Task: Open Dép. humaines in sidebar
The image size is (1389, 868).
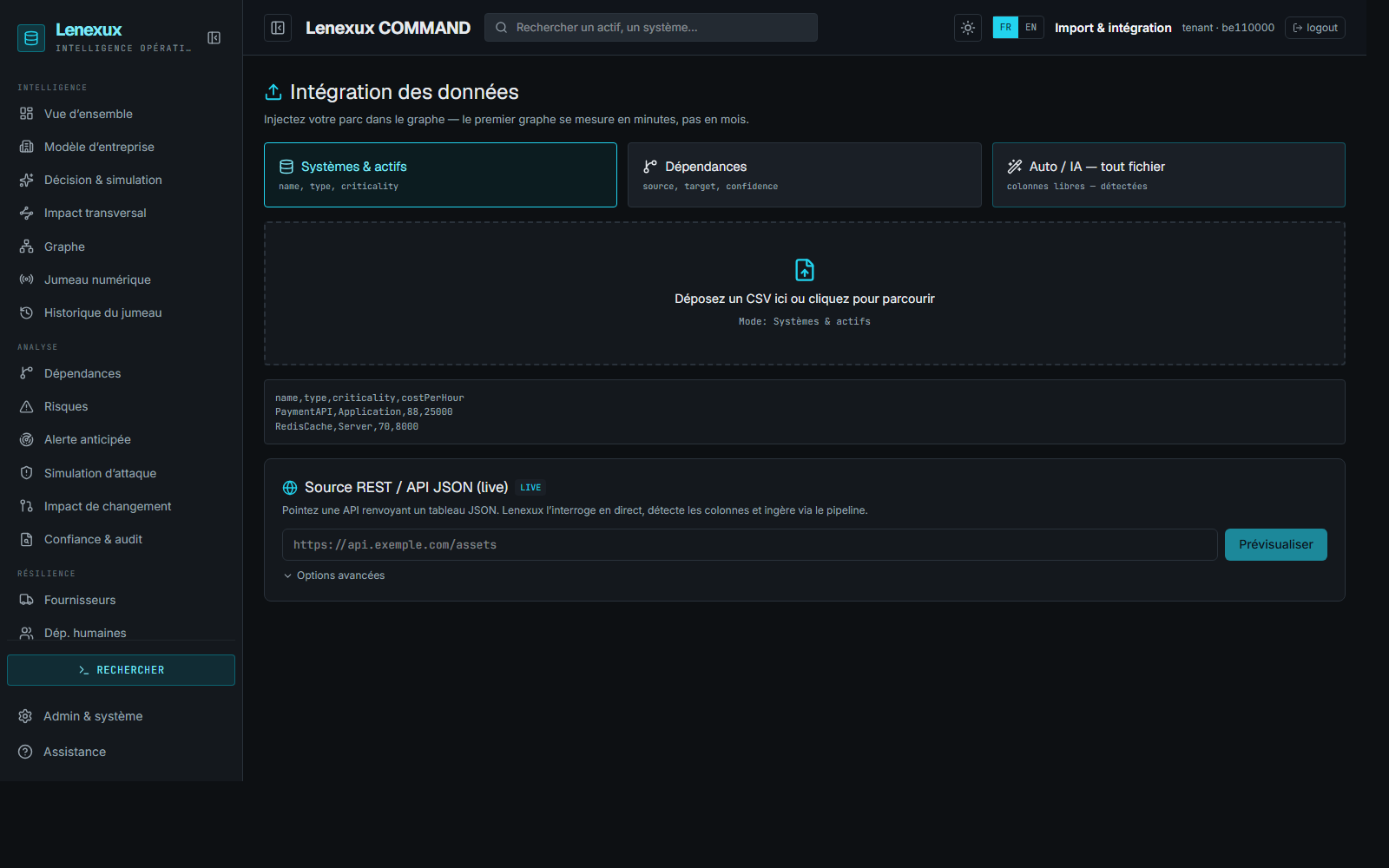Action: [122, 633]
